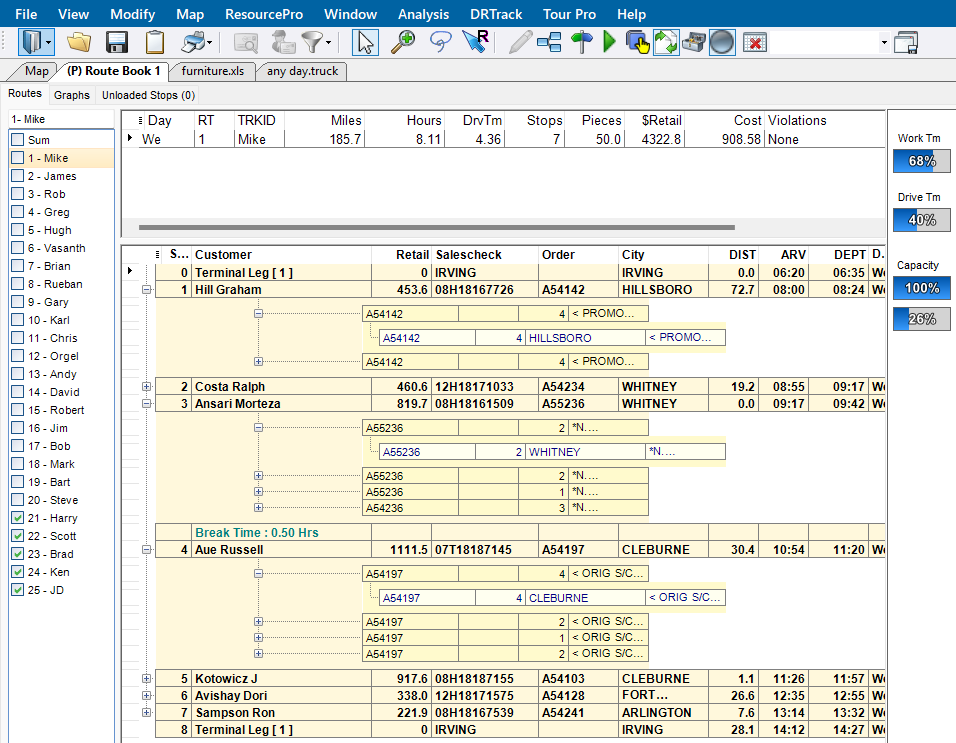This screenshot has height=743, width=956.
Task: Click the red X table icon
Action: pos(755,43)
